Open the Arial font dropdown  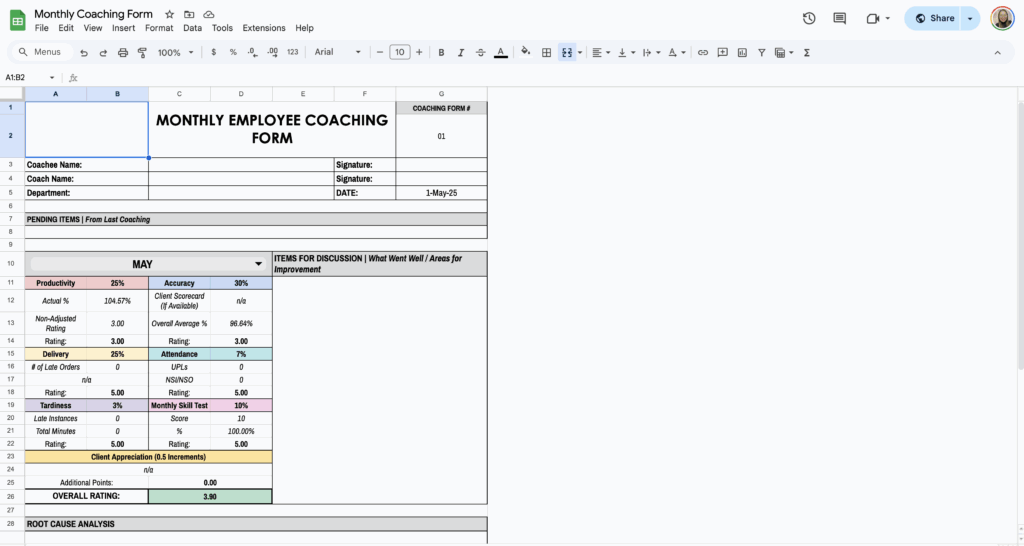click(337, 52)
